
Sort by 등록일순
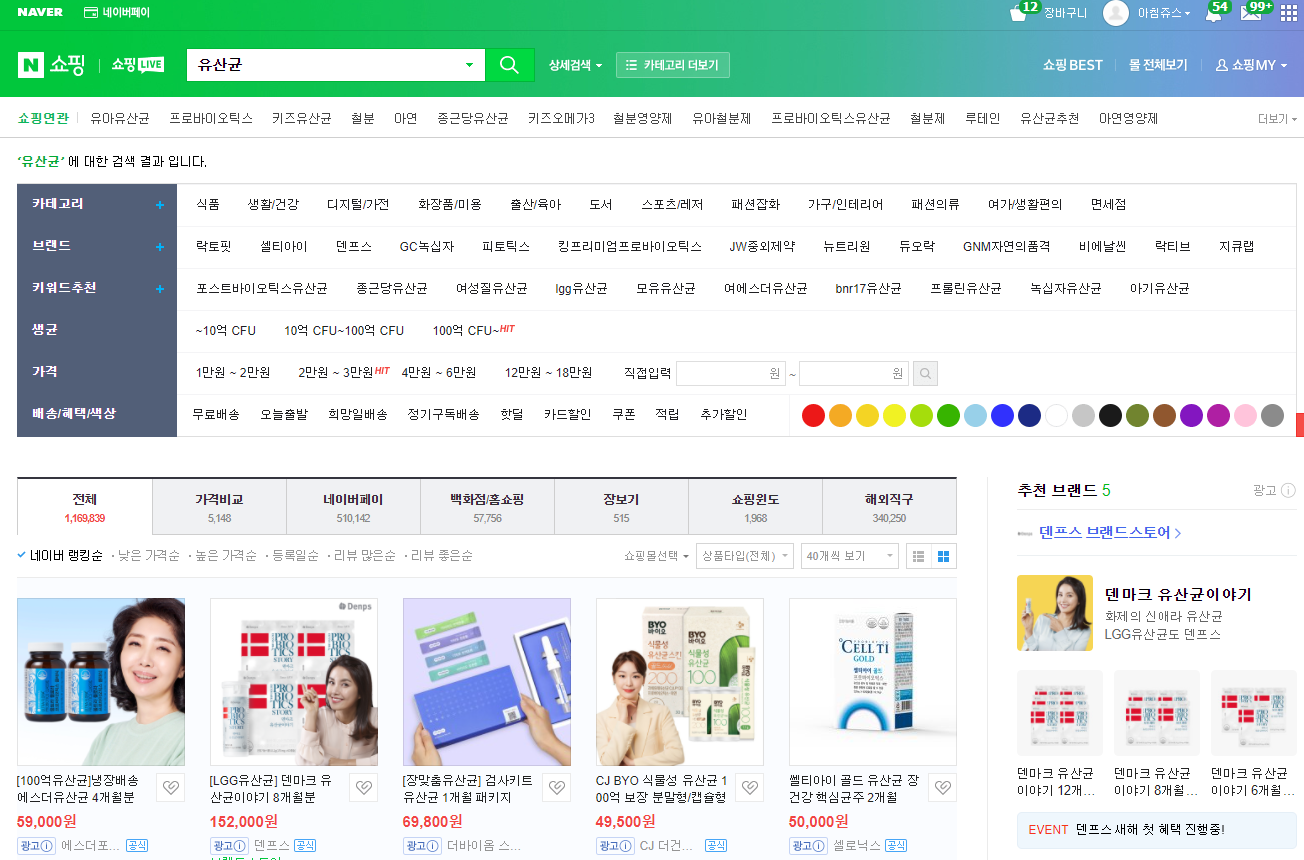click(x=295, y=555)
